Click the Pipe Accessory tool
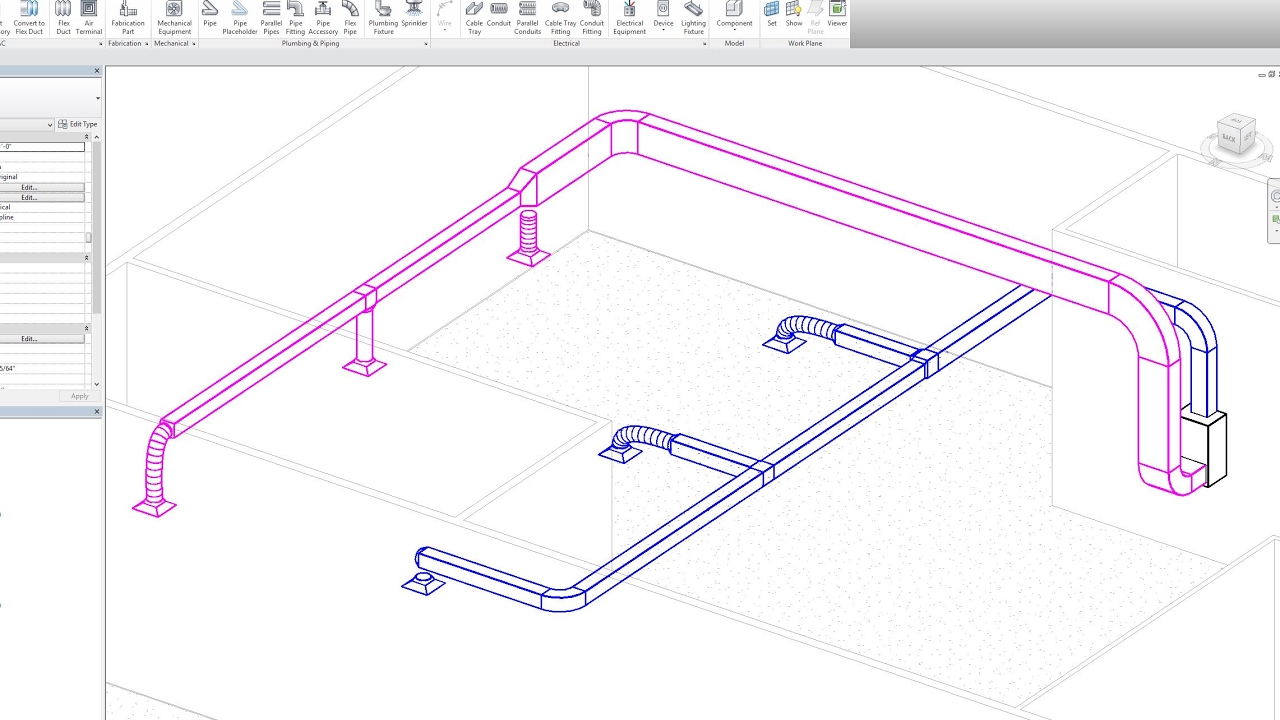 (323, 18)
